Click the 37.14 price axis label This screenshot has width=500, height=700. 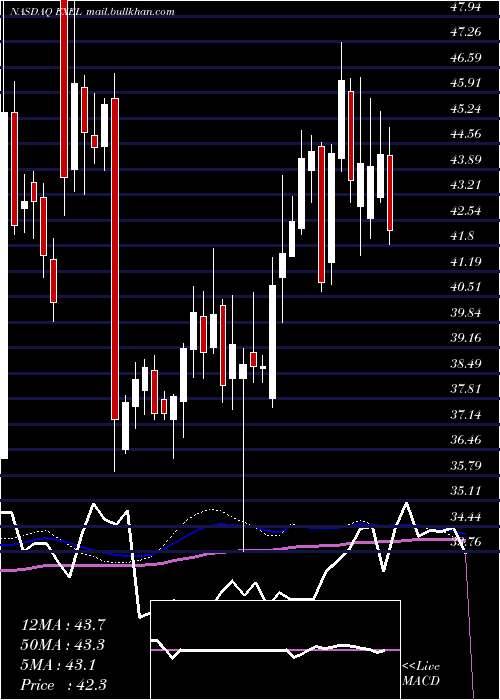pos(466,415)
